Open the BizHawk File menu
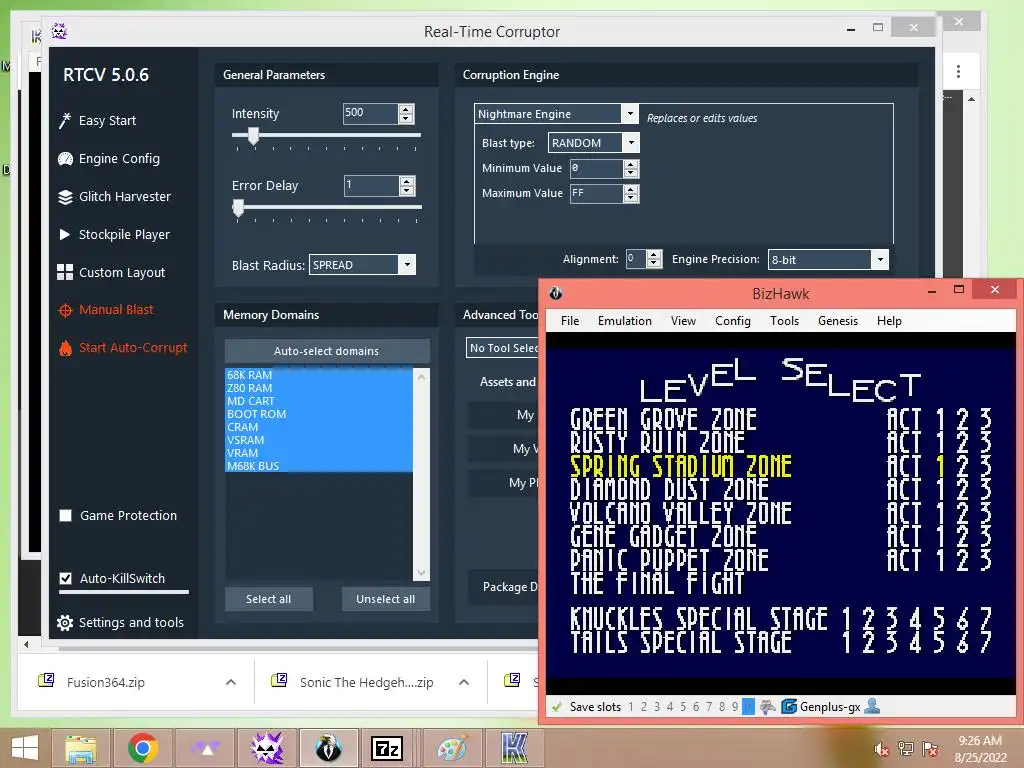This screenshot has height=768, width=1024. click(569, 321)
